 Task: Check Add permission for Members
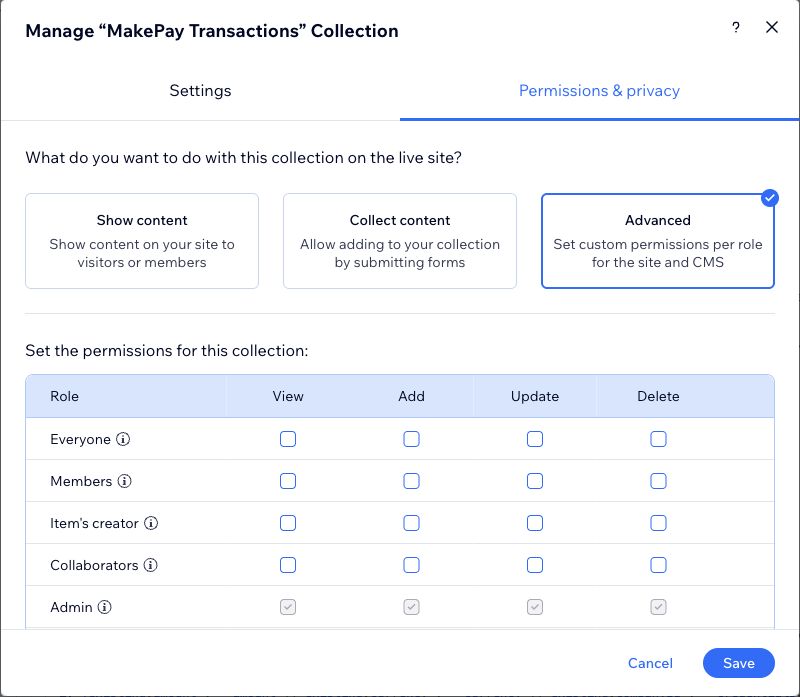tap(411, 481)
